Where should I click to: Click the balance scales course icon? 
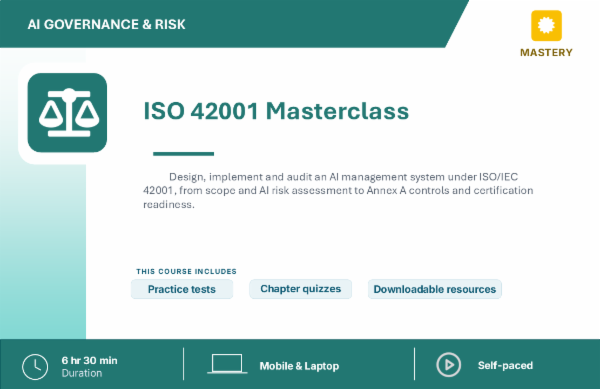67,112
